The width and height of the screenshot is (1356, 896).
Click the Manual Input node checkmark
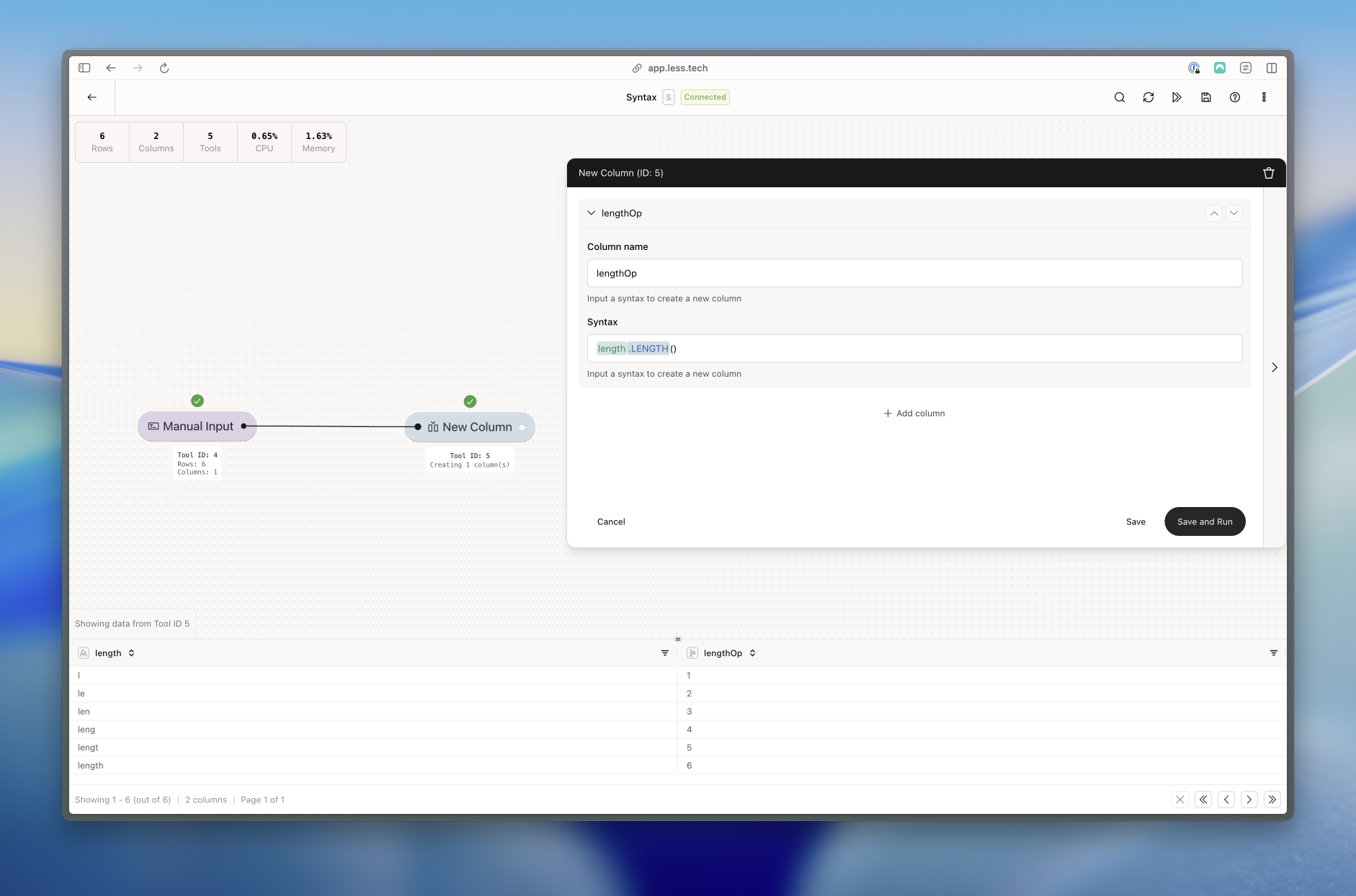coord(197,400)
